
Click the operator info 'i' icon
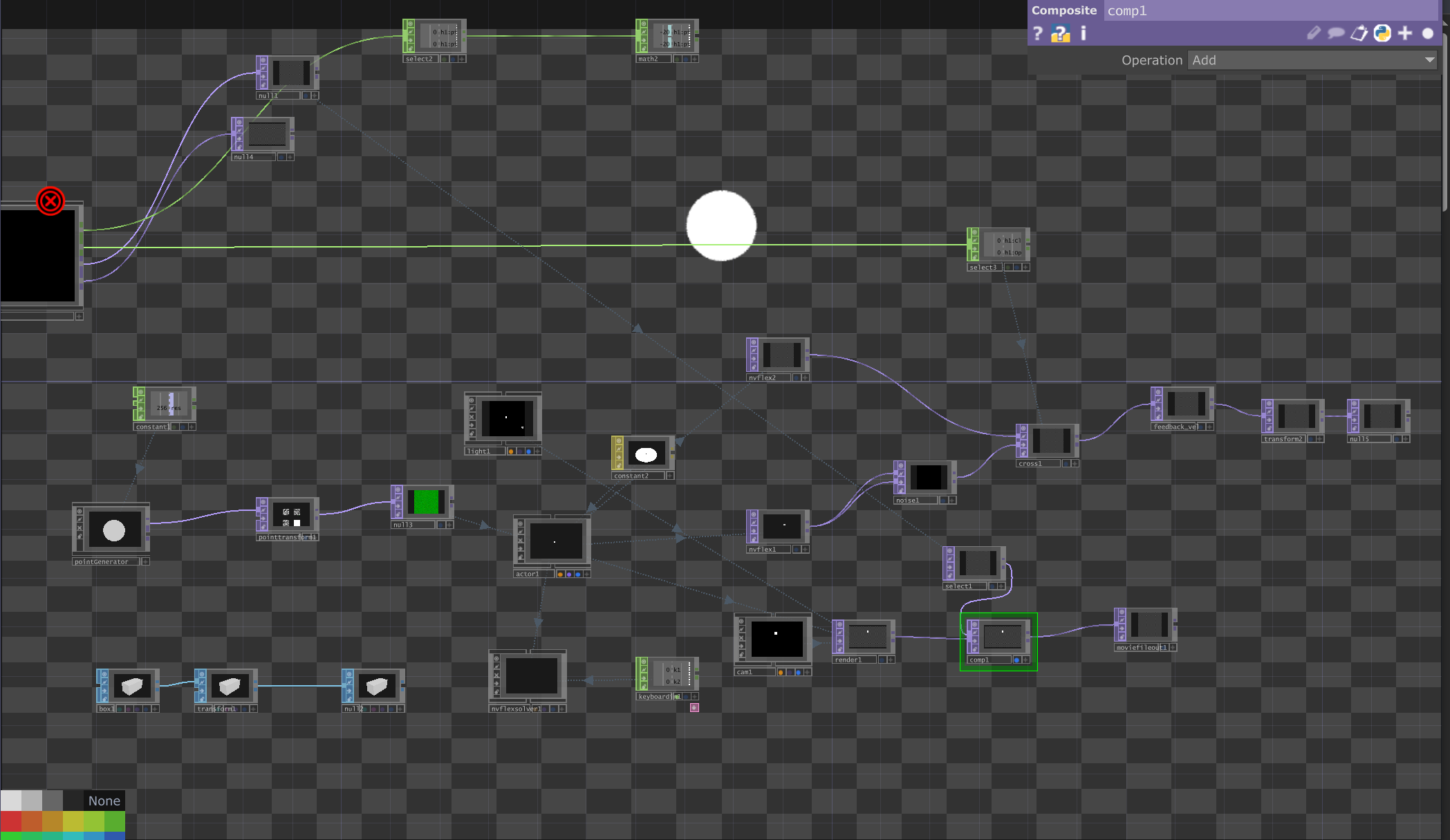pyautogui.click(x=1083, y=33)
